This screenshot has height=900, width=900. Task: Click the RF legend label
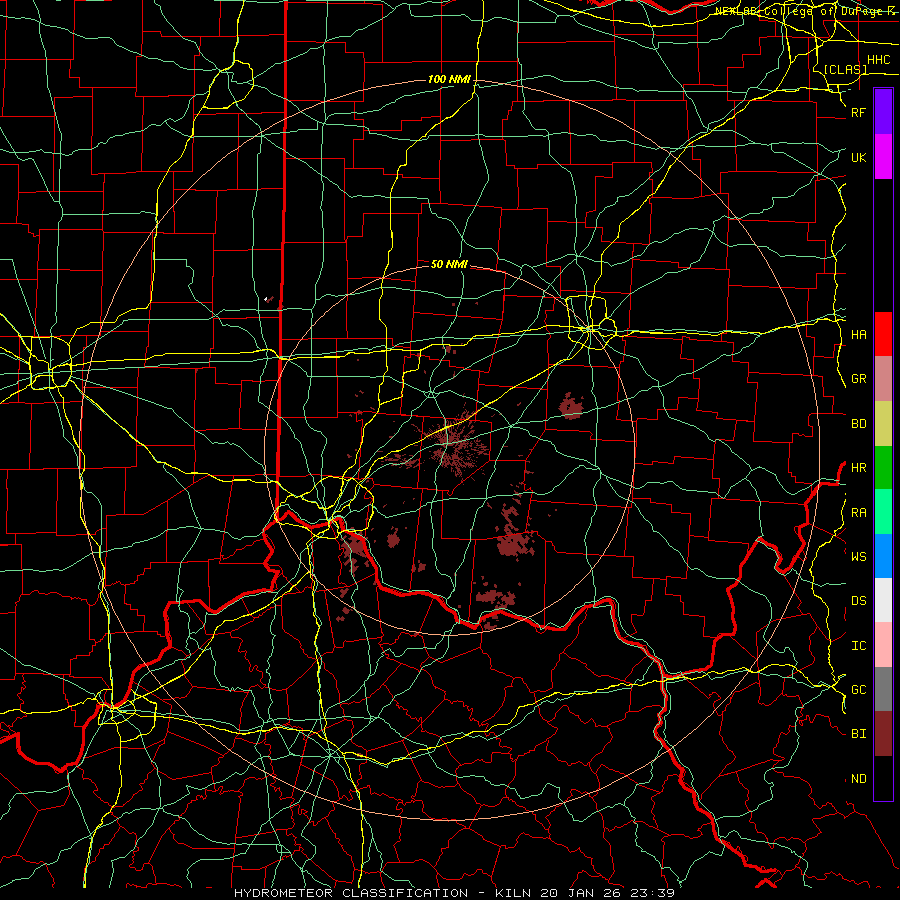coord(858,112)
